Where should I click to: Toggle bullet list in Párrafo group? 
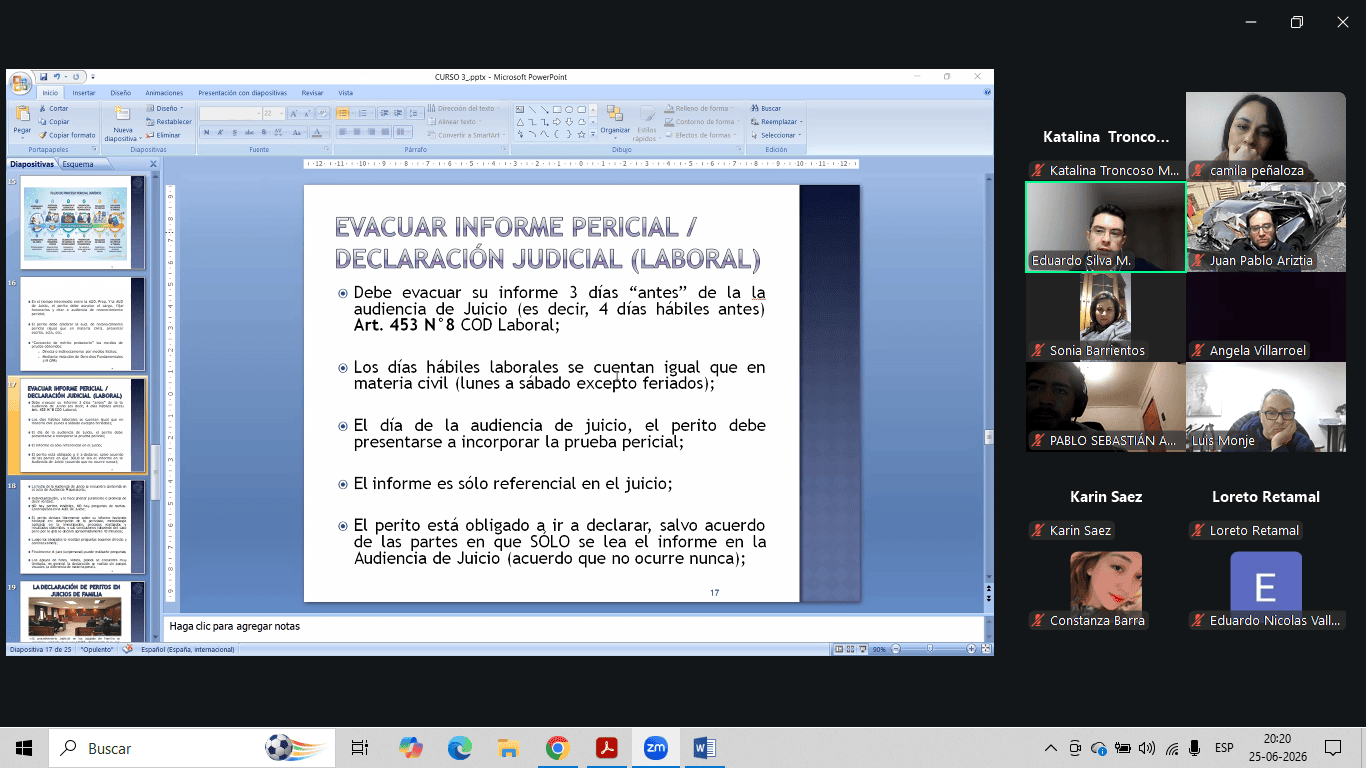[x=343, y=114]
